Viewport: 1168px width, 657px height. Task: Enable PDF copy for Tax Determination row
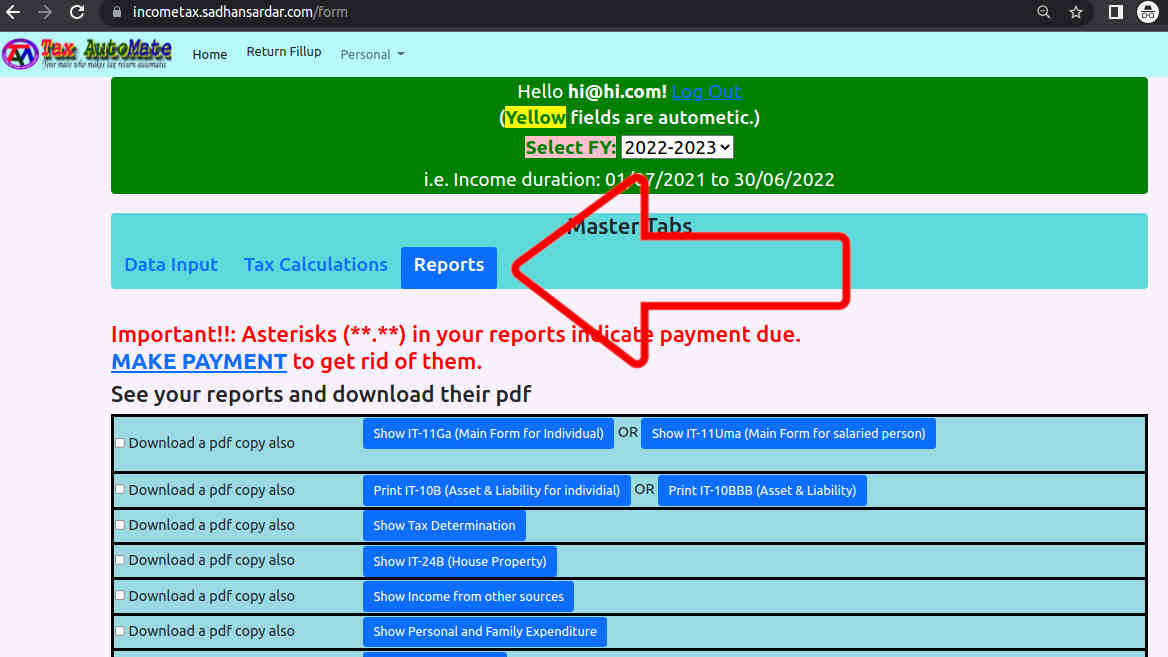point(120,525)
